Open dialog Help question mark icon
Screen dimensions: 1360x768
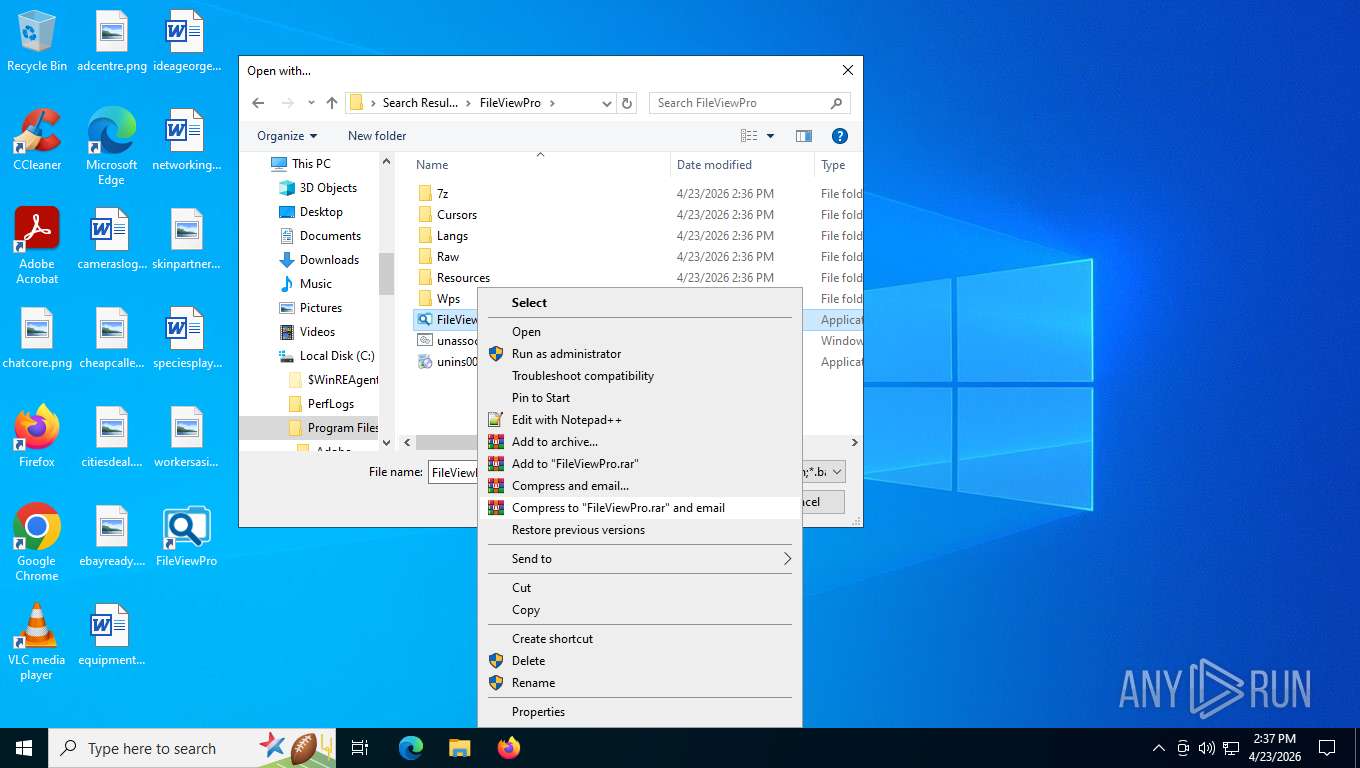click(x=840, y=136)
